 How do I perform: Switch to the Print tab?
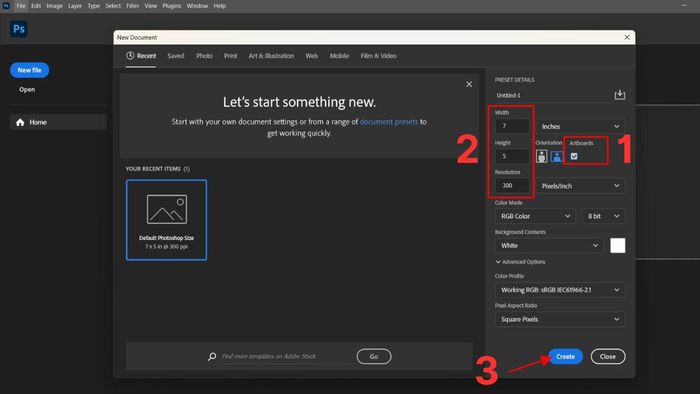pos(230,56)
